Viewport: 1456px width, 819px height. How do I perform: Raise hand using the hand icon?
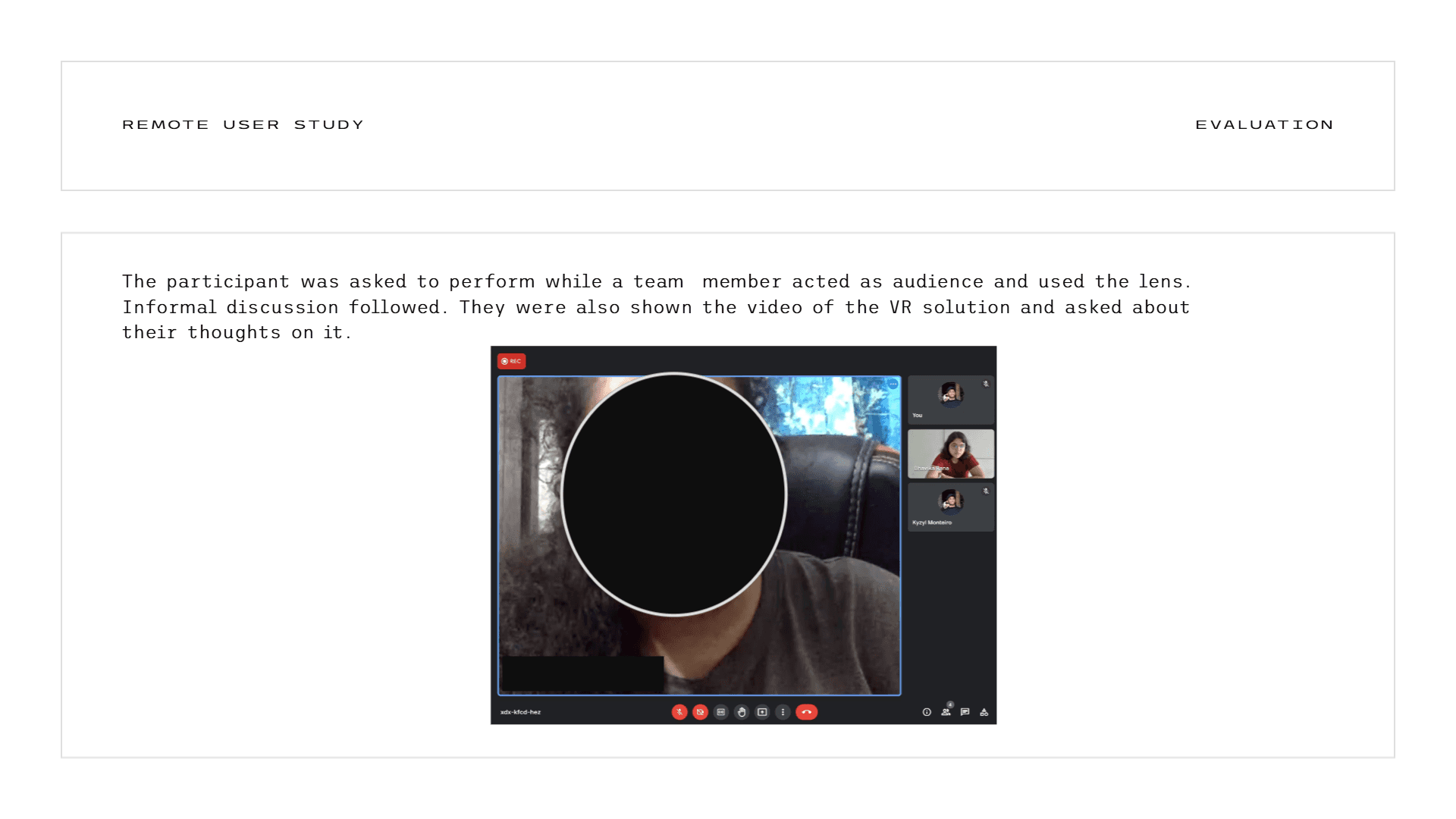tap(742, 712)
